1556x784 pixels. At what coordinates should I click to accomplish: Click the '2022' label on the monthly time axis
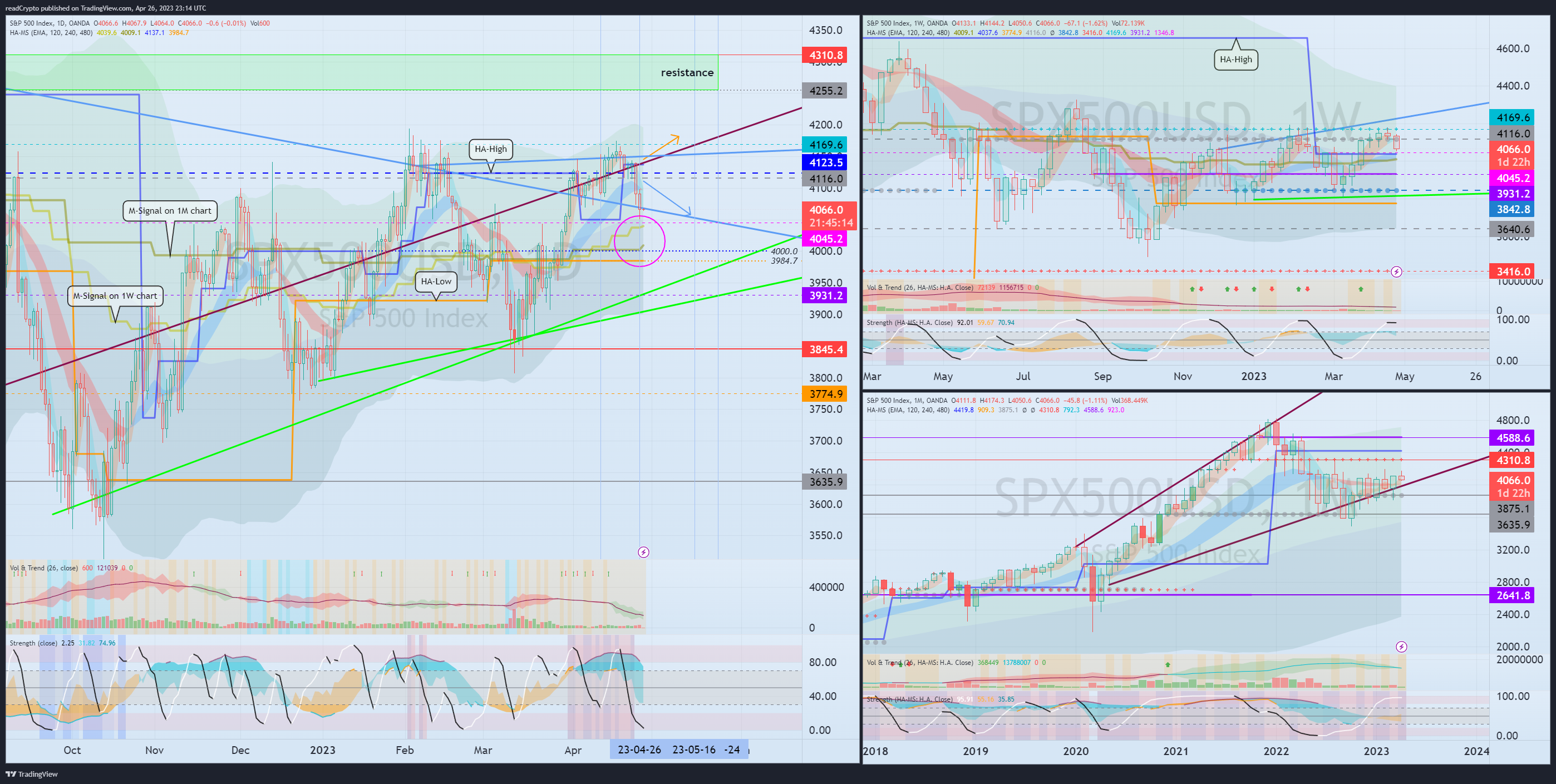point(1276,751)
